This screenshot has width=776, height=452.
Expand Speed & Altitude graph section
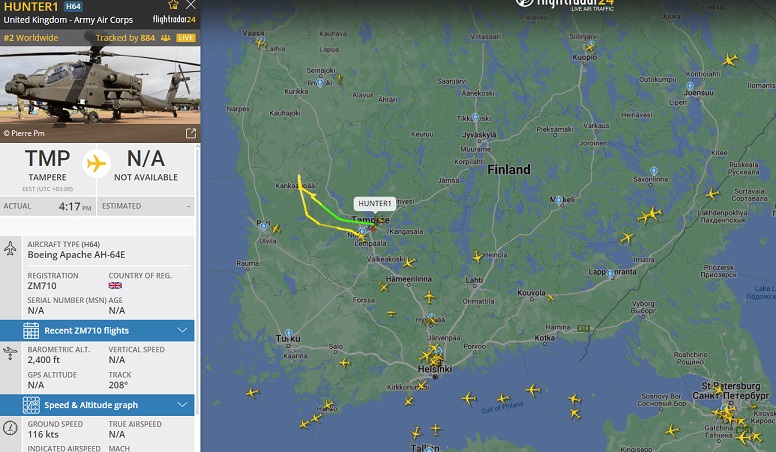(x=97, y=405)
